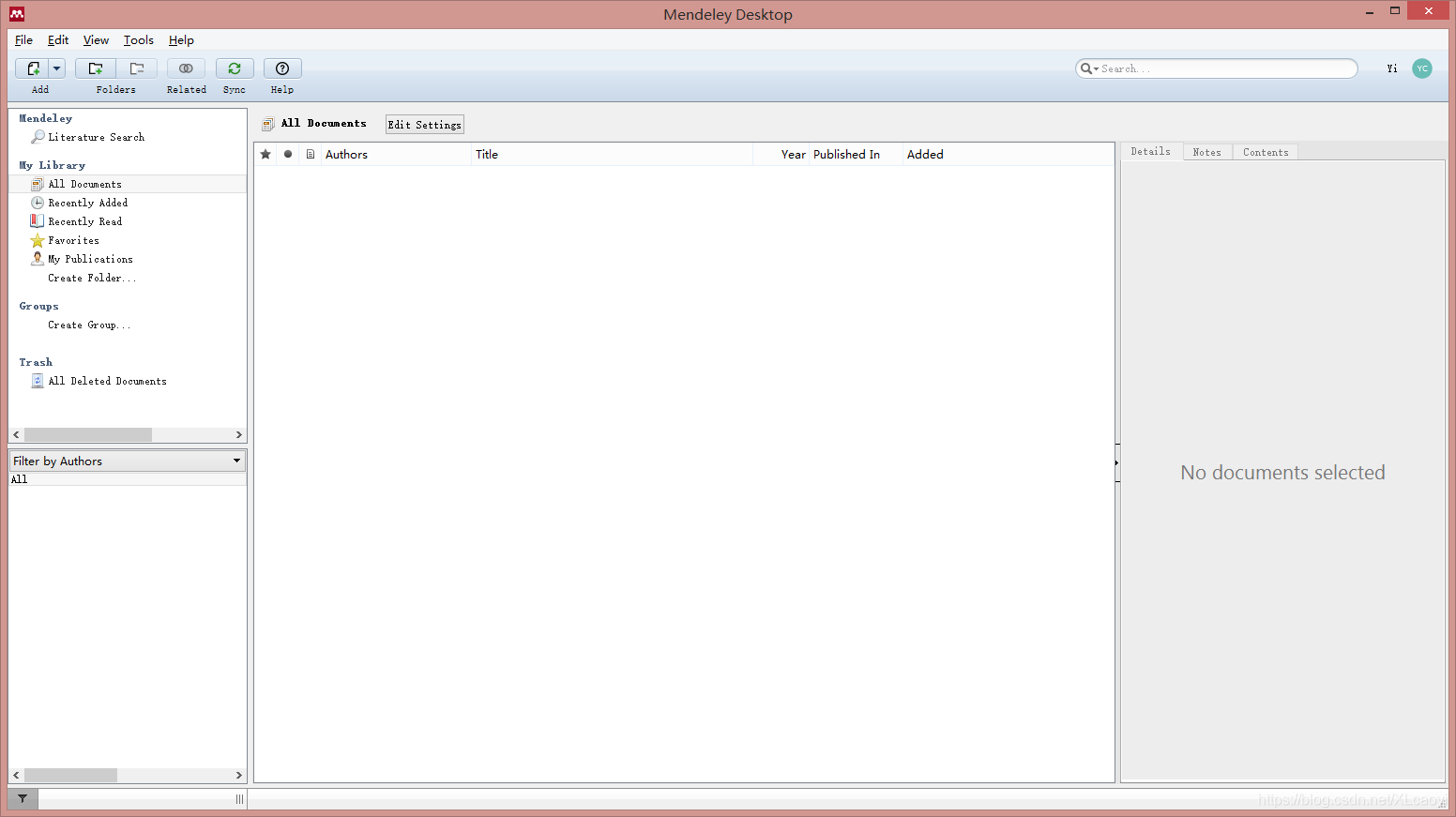
Task: Select Recently Added in sidebar
Action: coord(88,203)
